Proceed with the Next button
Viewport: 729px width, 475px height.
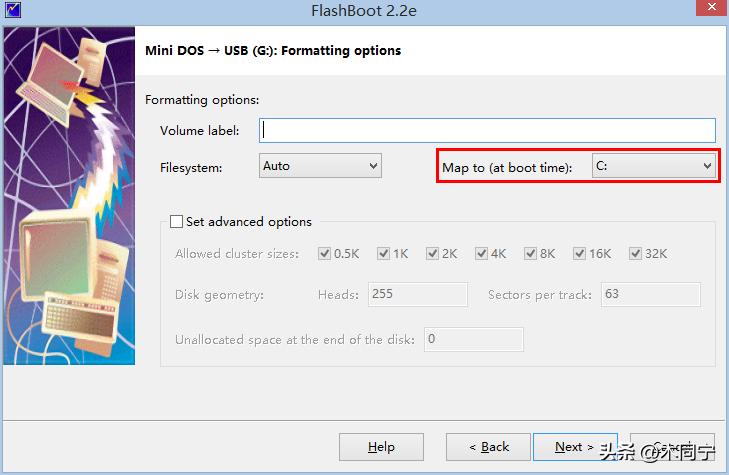point(574,447)
